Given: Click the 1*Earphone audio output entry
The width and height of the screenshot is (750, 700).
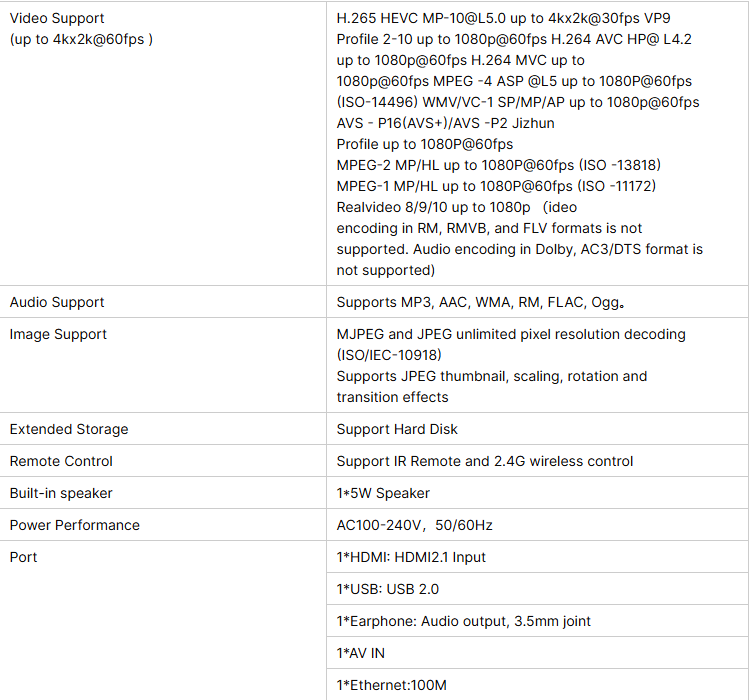Looking at the screenshot, I should coord(463,622).
